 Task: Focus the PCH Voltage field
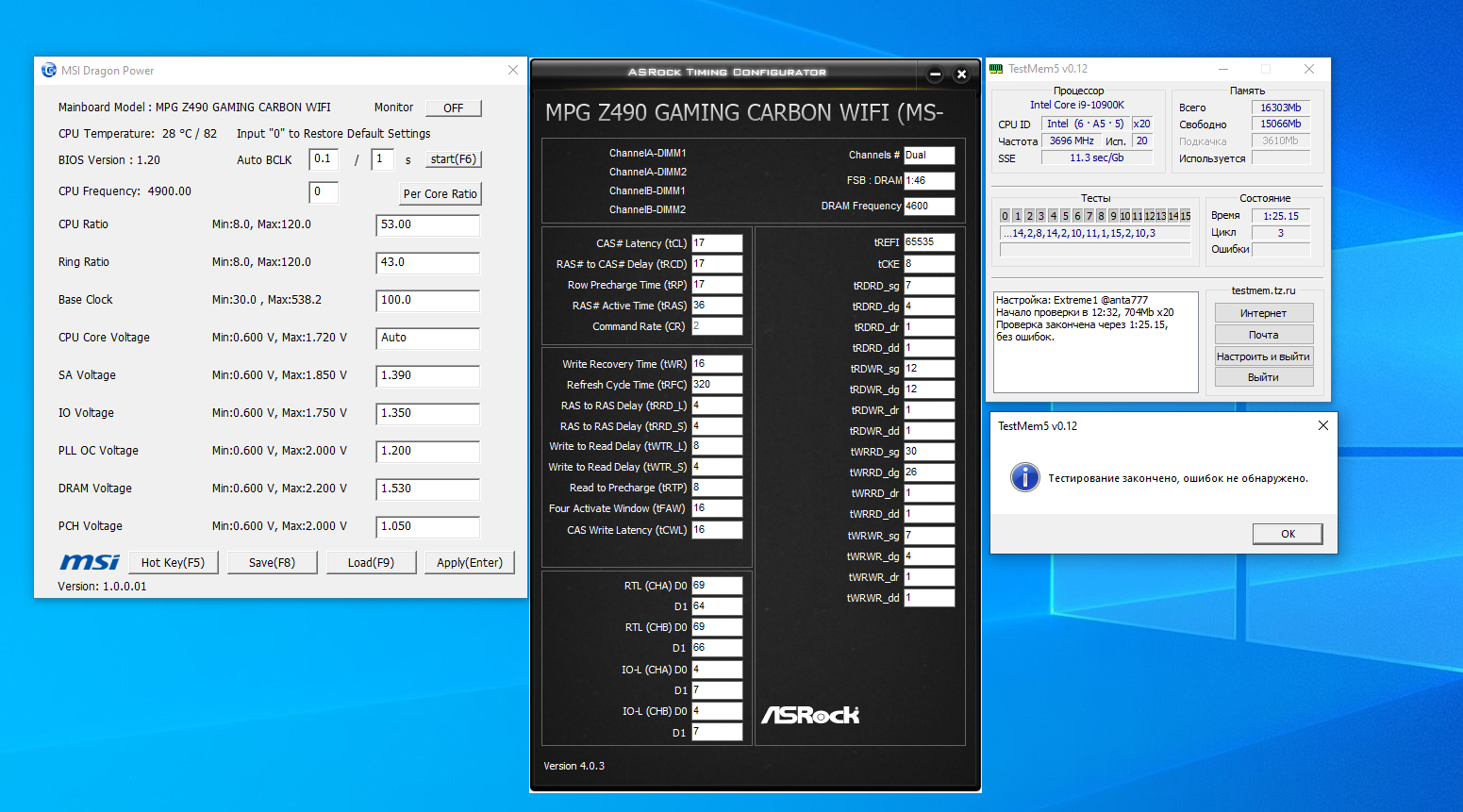point(427,526)
